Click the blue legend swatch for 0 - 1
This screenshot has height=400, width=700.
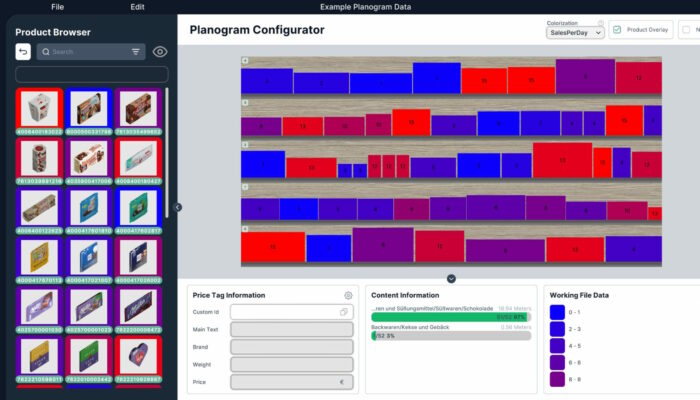tap(557, 312)
